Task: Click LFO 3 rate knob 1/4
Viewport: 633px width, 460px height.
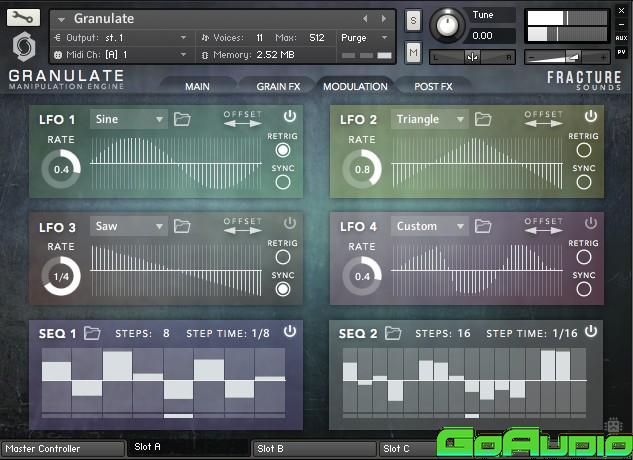Action: [x=61, y=276]
